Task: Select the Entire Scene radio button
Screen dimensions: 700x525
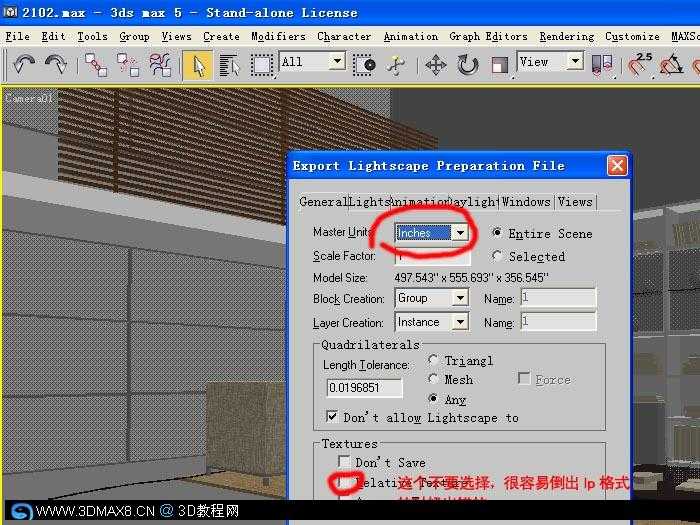Action: click(496, 233)
